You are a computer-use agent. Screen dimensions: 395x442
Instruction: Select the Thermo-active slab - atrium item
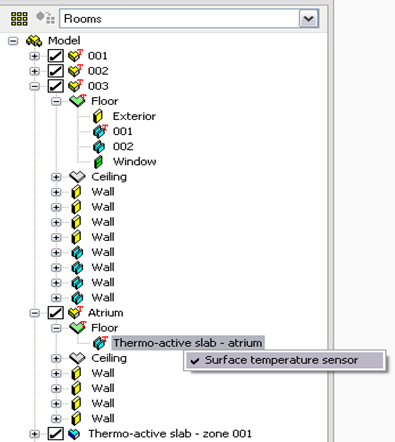pyautogui.click(x=188, y=343)
